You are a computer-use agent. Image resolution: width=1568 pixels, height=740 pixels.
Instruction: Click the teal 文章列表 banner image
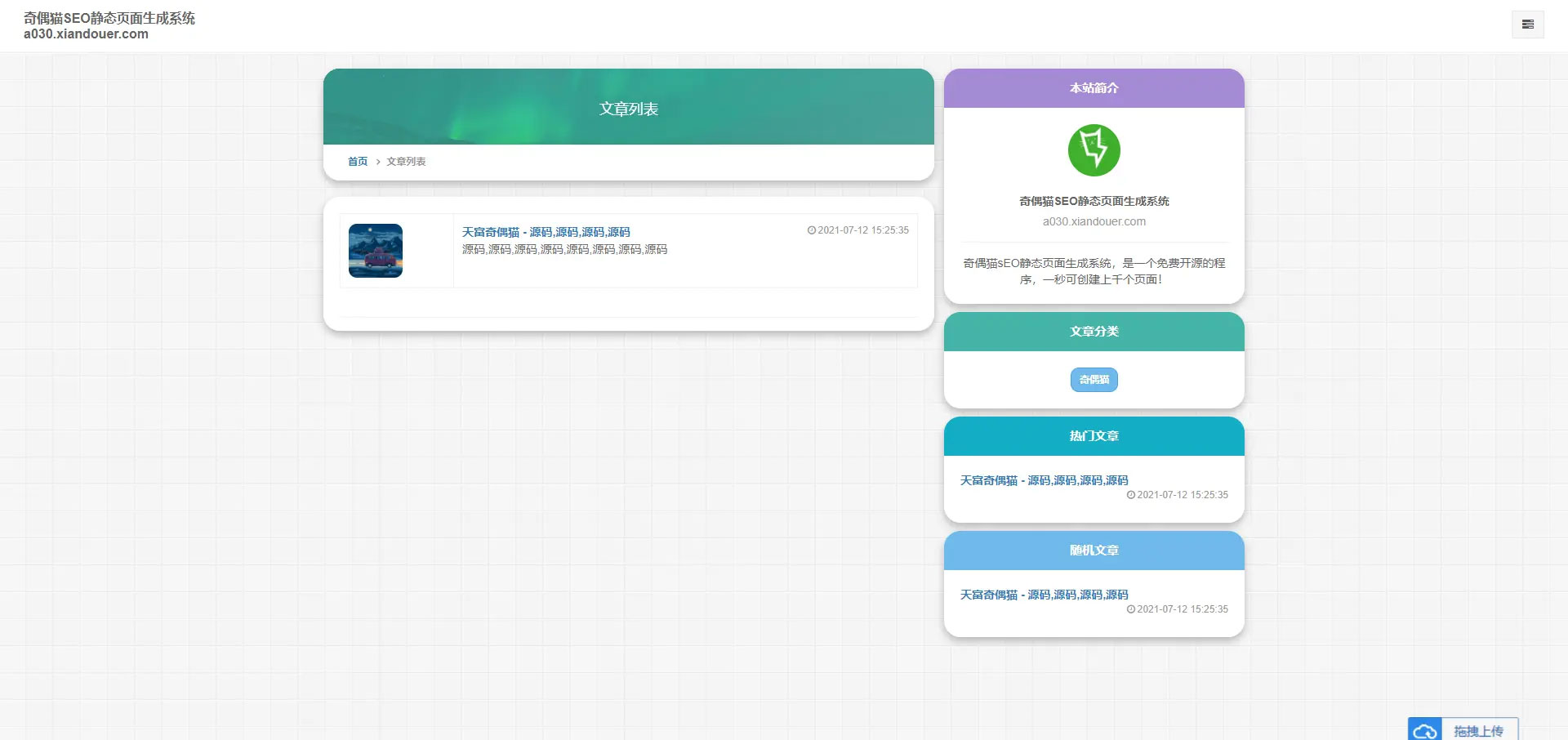tap(629, 106)
